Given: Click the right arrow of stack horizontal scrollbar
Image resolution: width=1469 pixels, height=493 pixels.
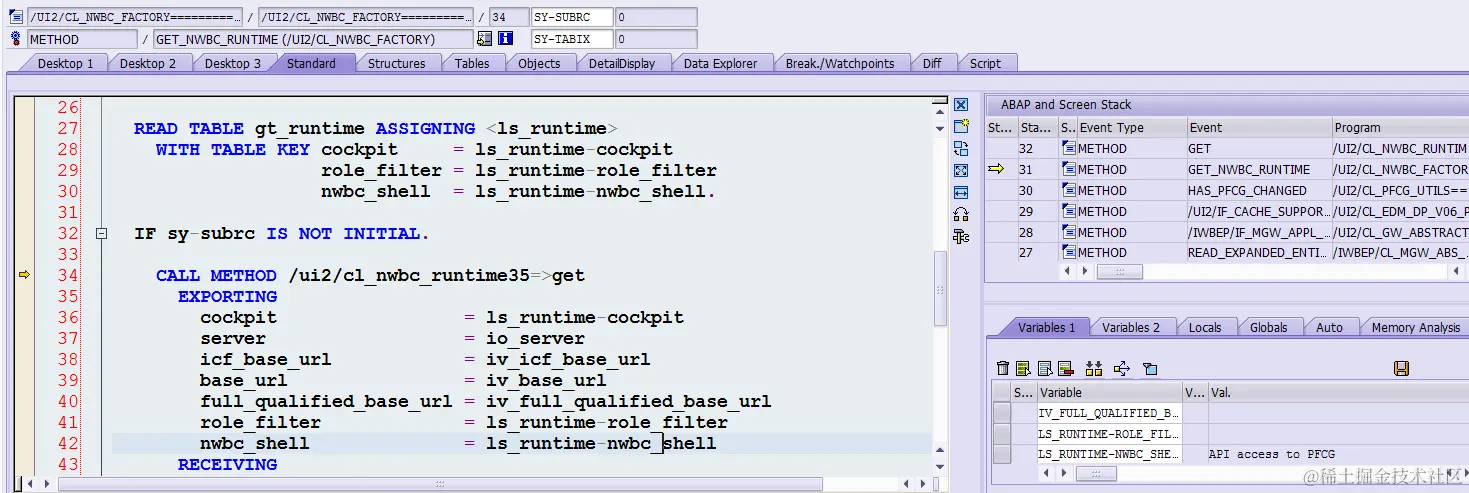Looking at the screenshot, I should click(1083, 271).
